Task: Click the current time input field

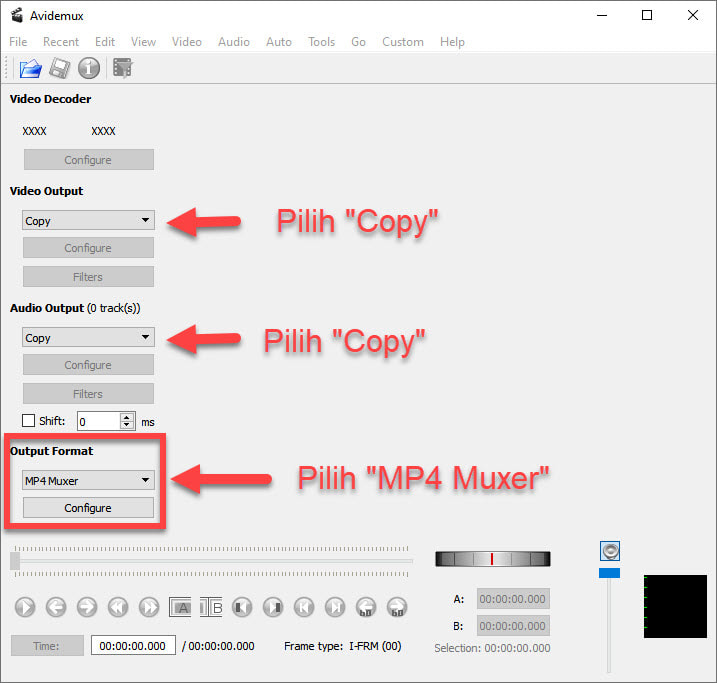Action: [133, 646]
